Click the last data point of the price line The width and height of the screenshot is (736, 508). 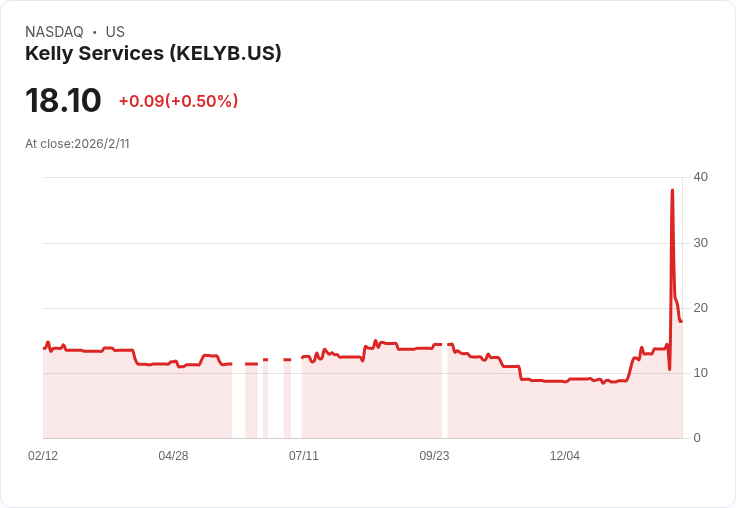tap(681, 321)
